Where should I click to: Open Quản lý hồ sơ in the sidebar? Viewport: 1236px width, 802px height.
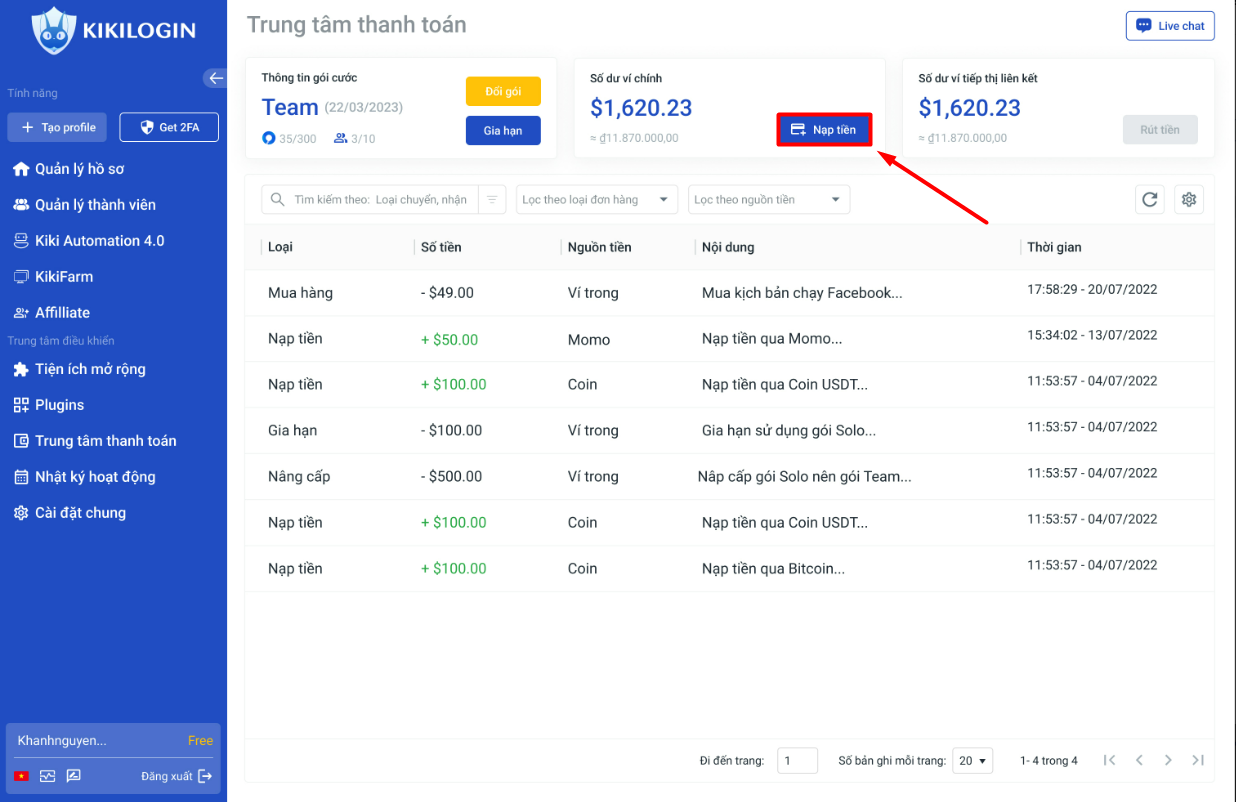79,169
